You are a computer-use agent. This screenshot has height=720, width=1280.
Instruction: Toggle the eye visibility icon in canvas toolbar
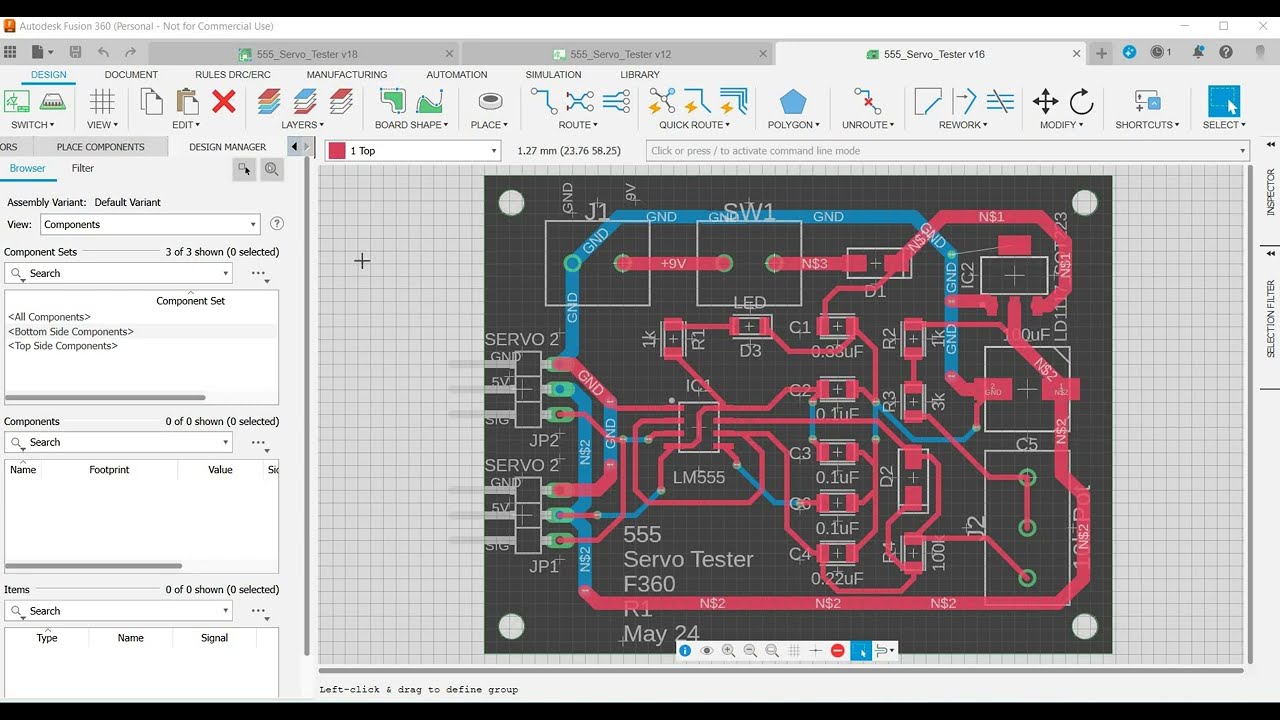tap(707, 650)
